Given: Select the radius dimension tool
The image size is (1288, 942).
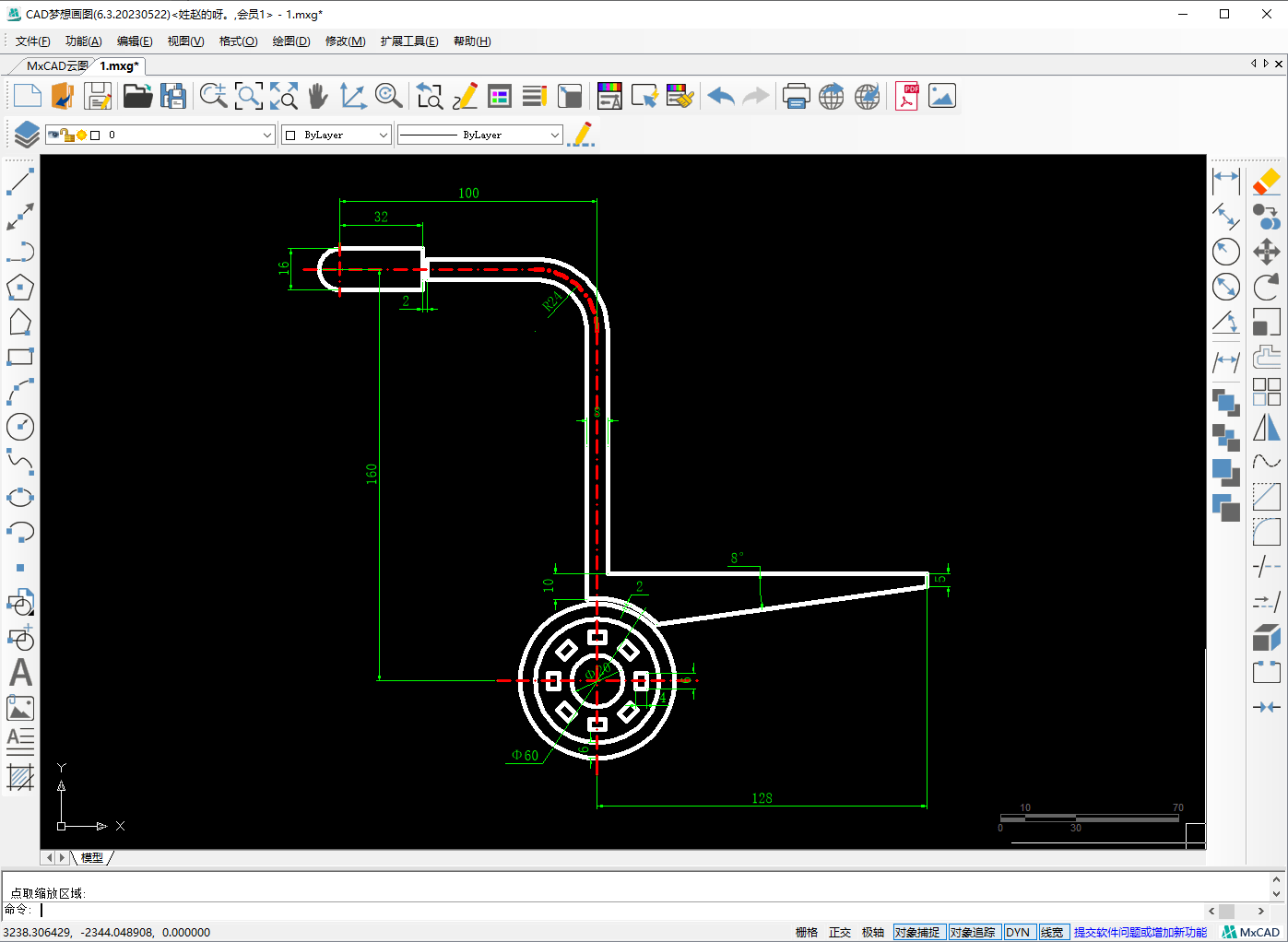Looking at the screenshot, I should click(x=1226, y=252).
